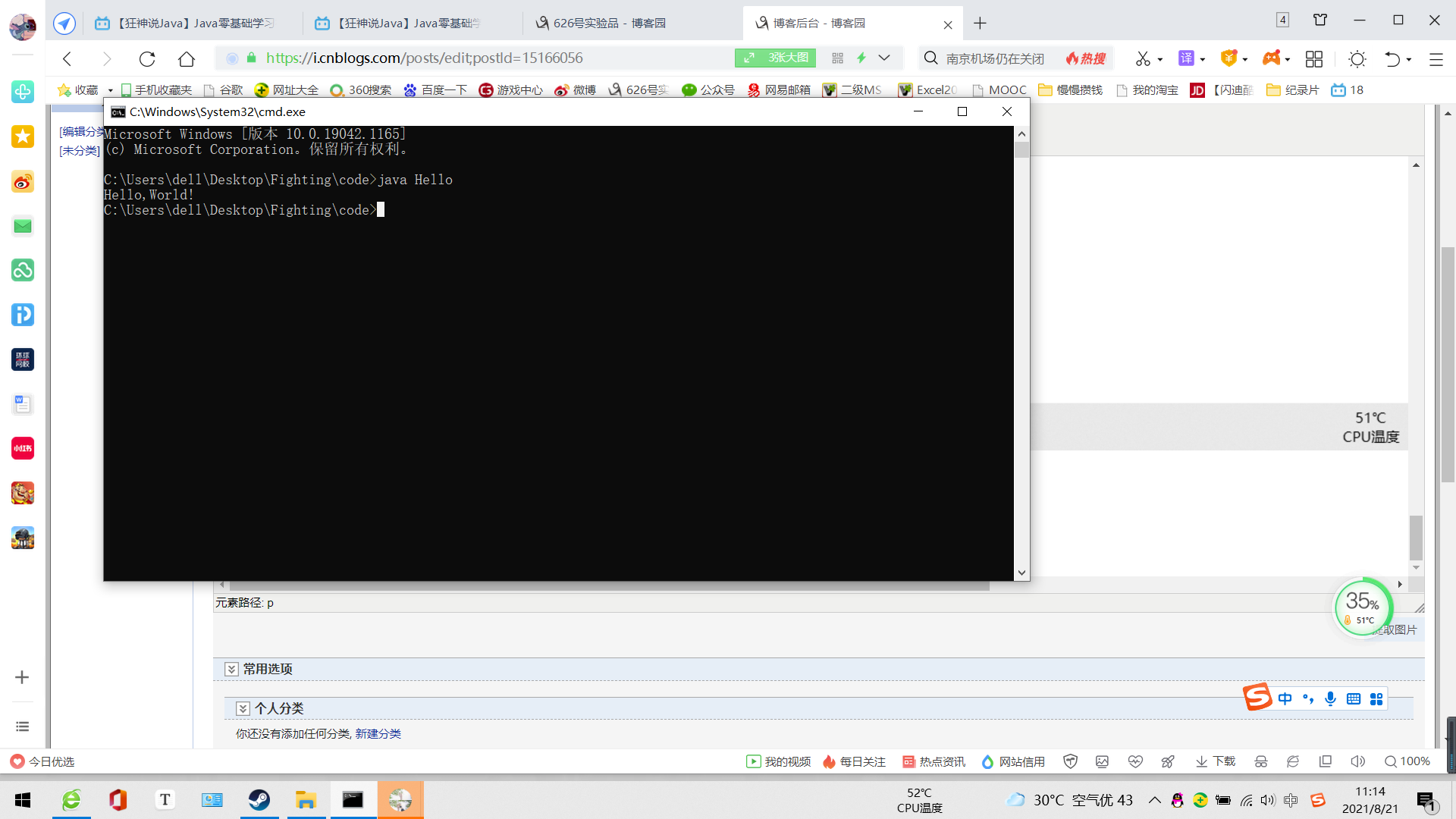
Task: Collapse the 常用选项 section
Action: coord(231,669)
